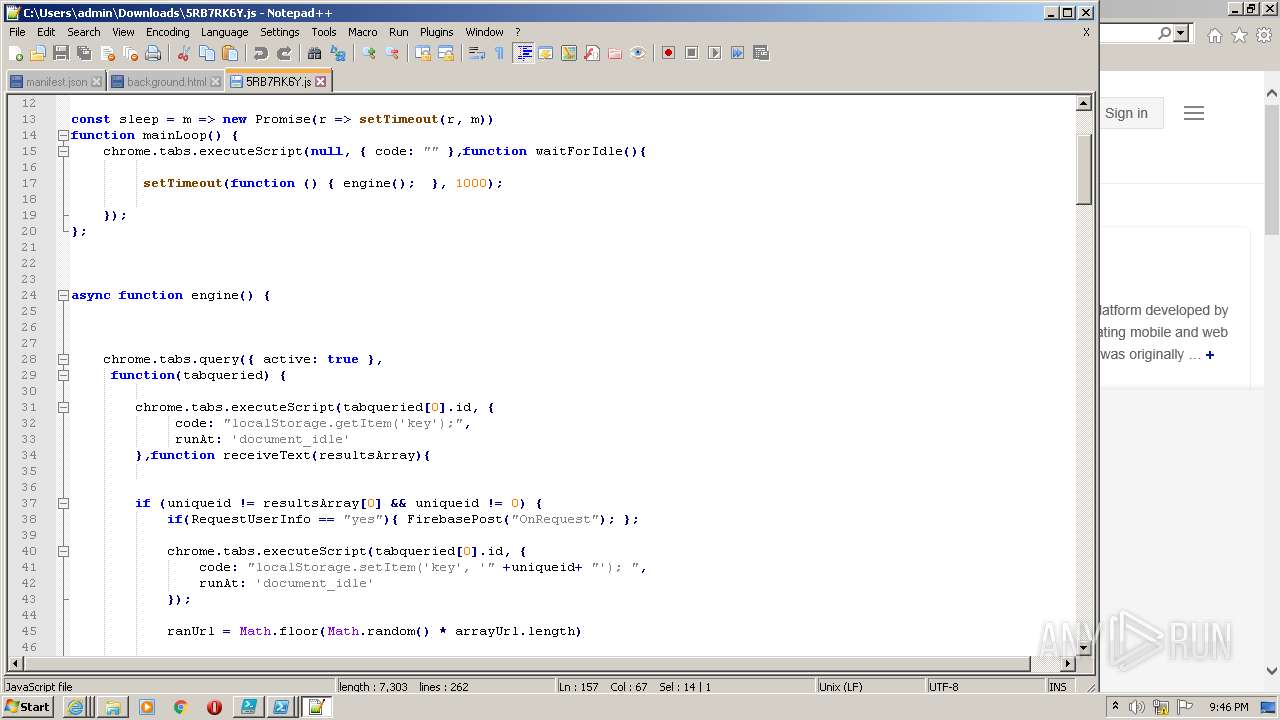Toggle the Document Map panel icon
1280x720 pixels.
point(569,53)
